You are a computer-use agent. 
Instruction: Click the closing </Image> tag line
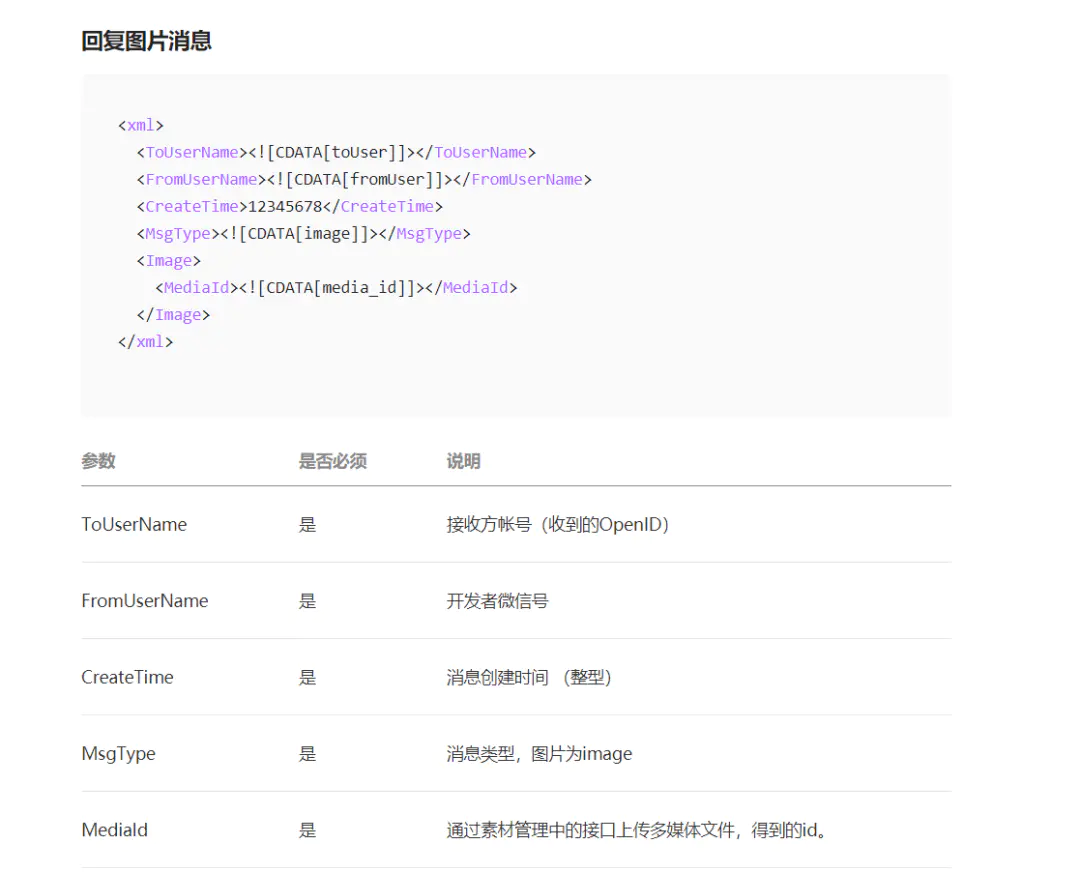pos(173,315)
